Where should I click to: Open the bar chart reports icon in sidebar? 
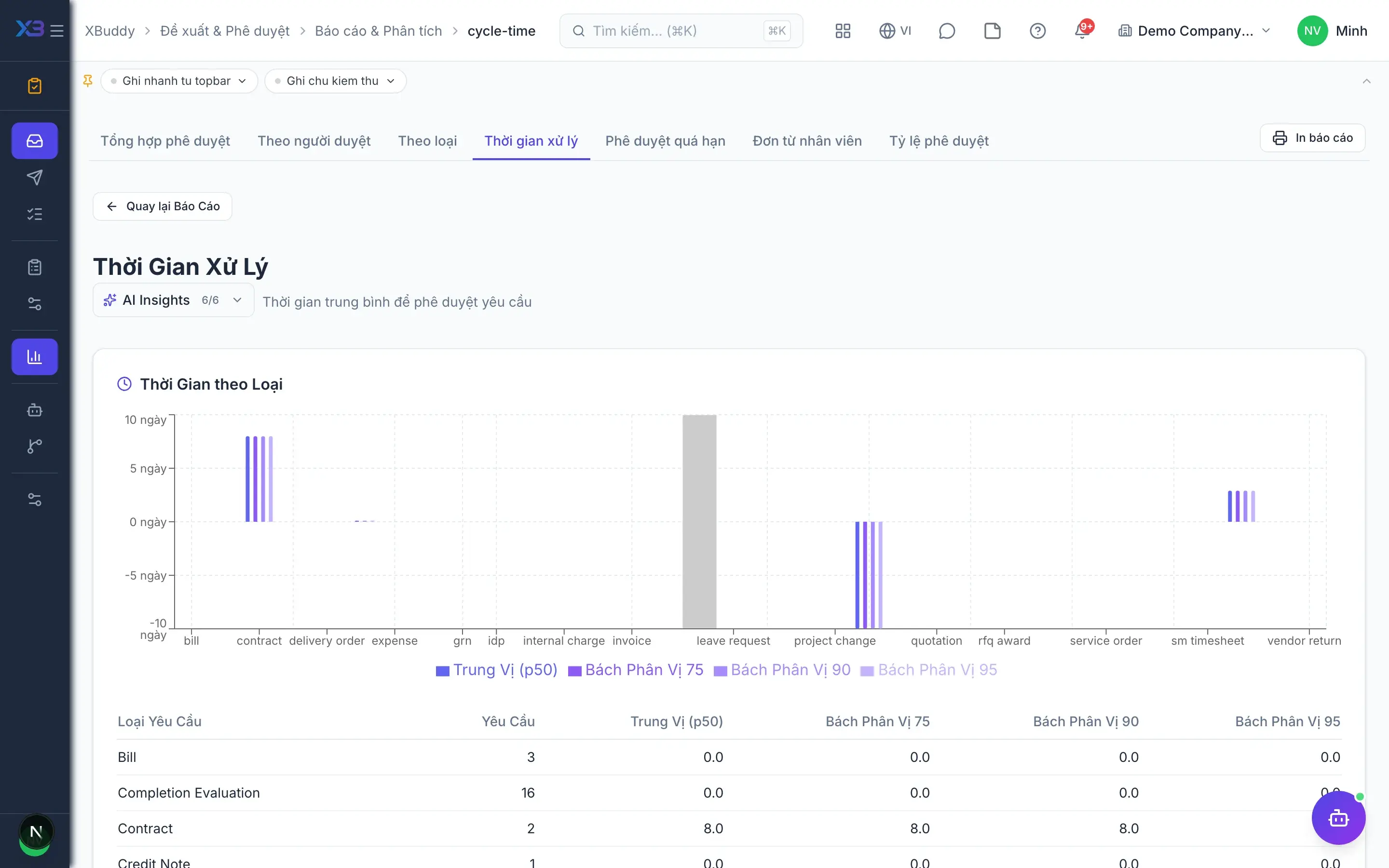(x=34, y=356)
